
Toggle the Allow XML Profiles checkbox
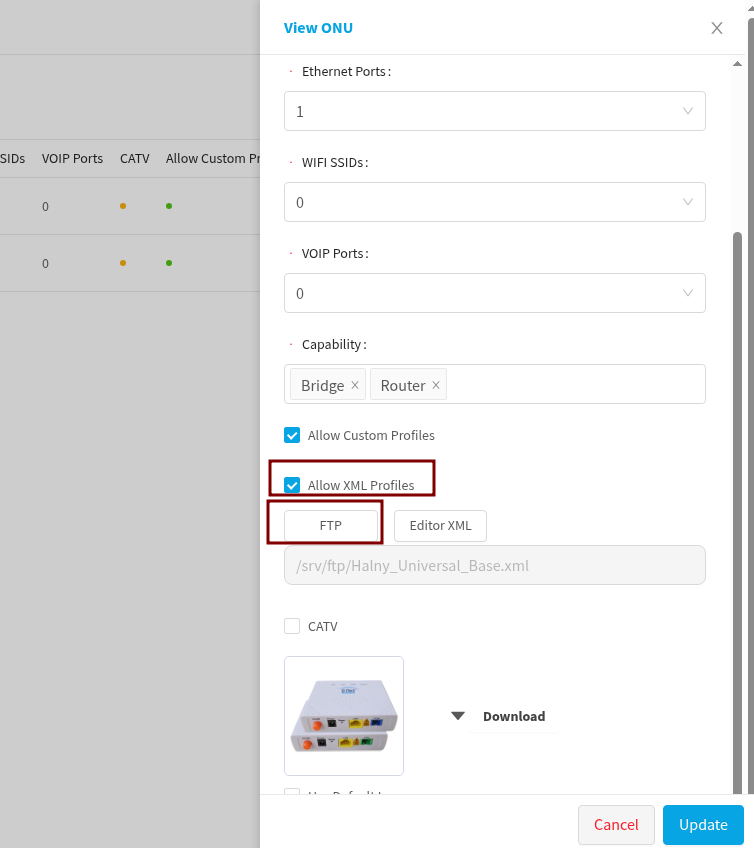pos(292,485)
